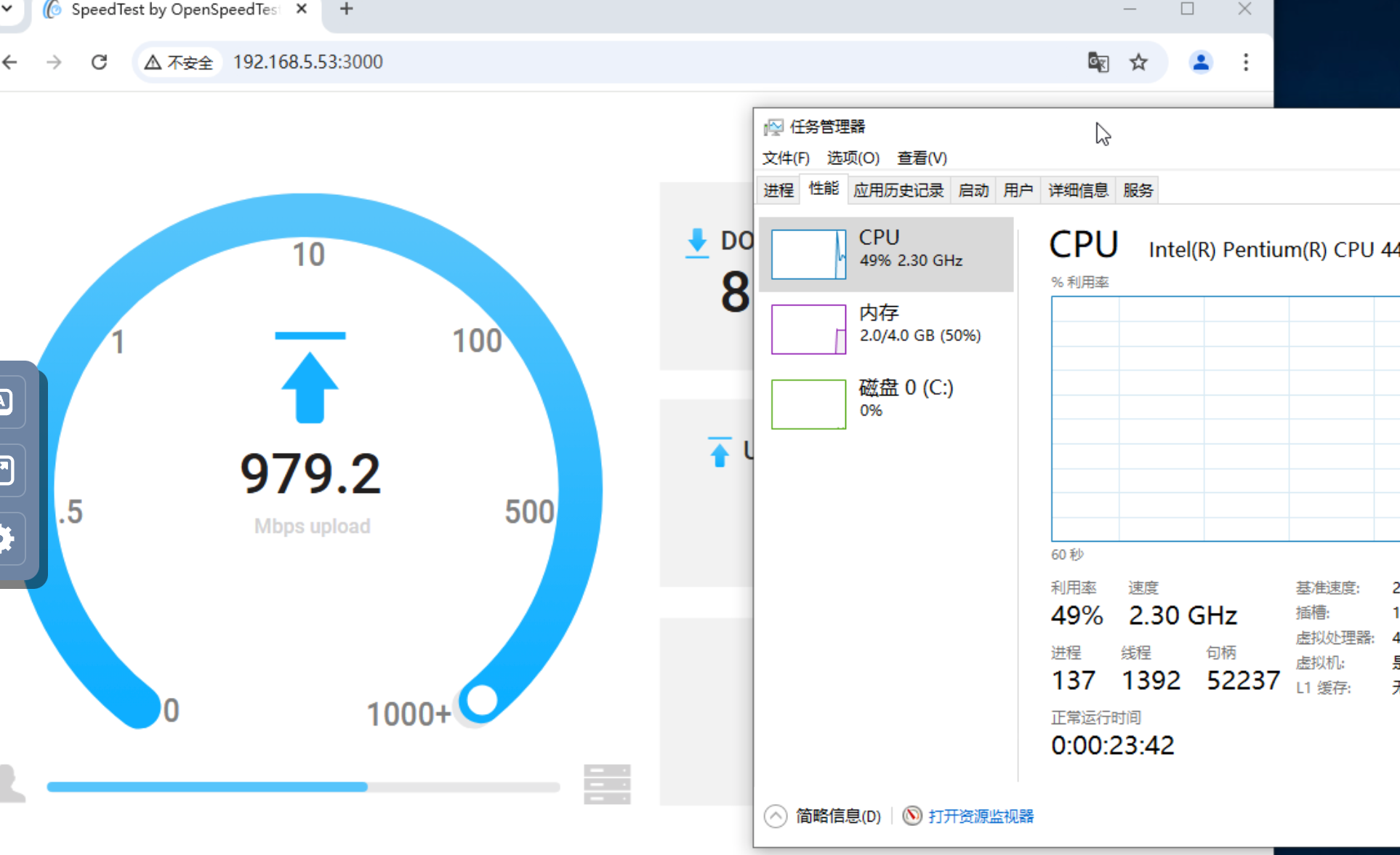Switch to the 进程 tab
Image resolution: width=1400 pixels, height=855 pixels.
pos(778,190)
